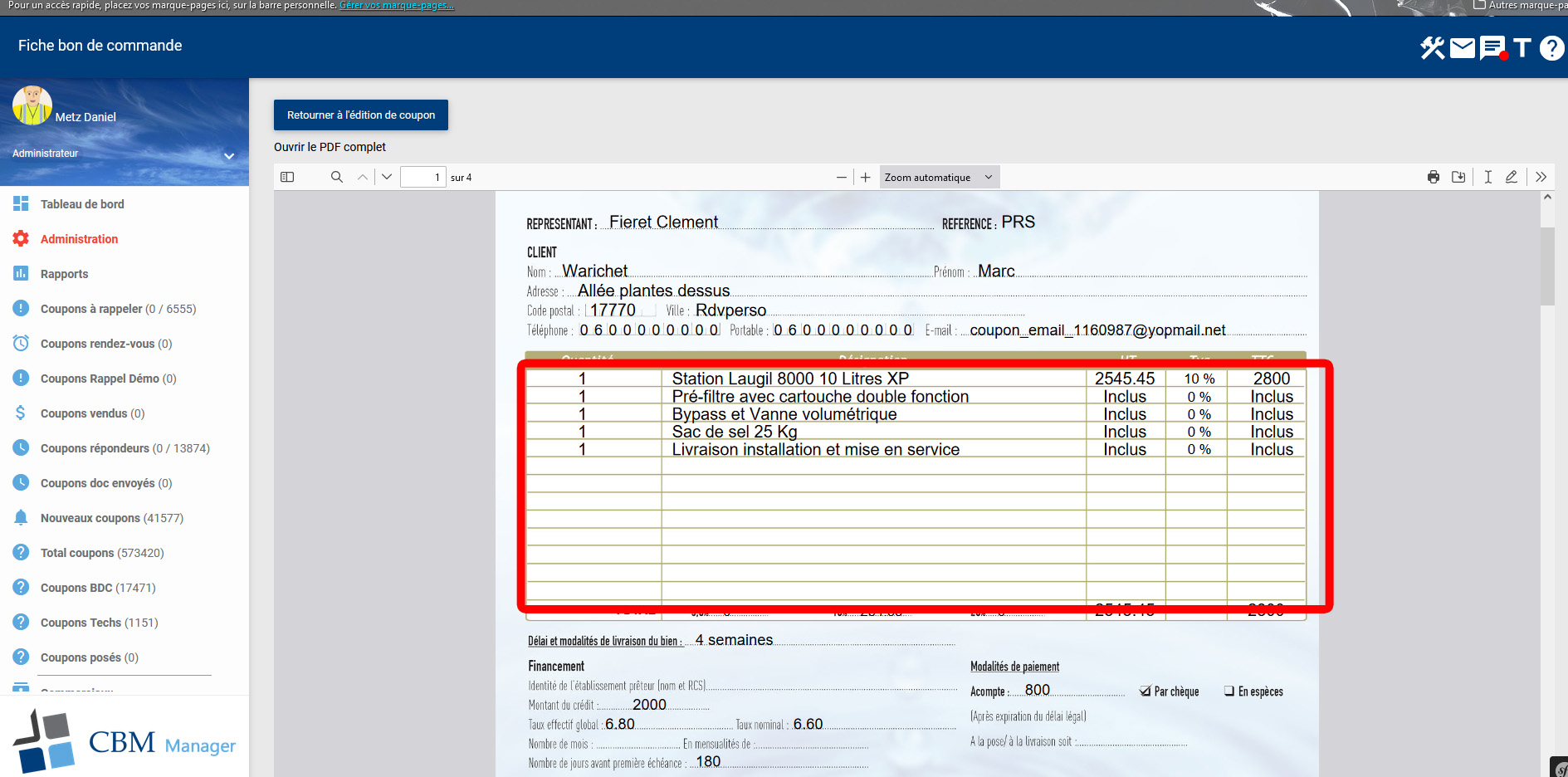
Task: Select the PDF text annotation tool
Action: 1488,177
